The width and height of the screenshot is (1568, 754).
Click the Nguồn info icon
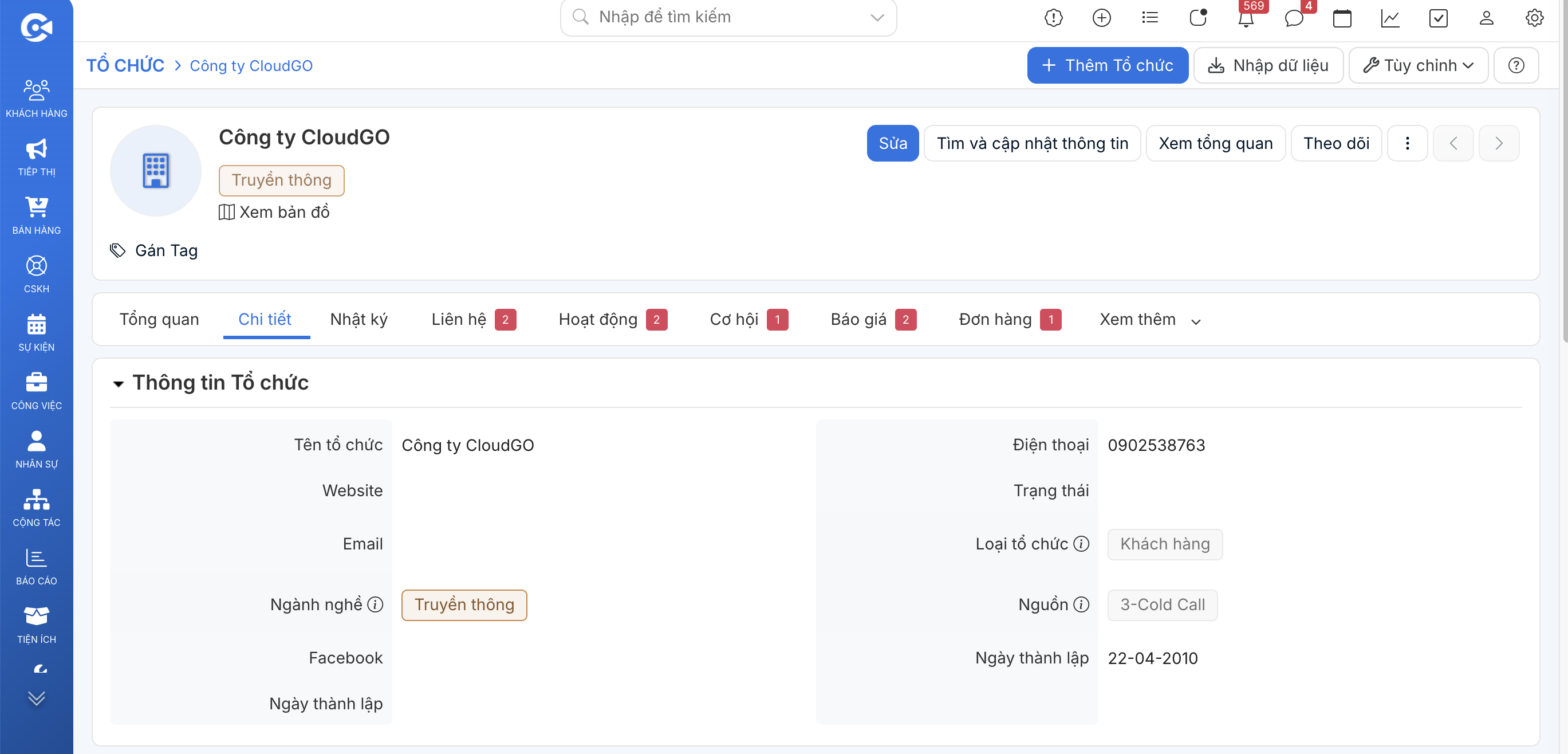coord(1081,604)
